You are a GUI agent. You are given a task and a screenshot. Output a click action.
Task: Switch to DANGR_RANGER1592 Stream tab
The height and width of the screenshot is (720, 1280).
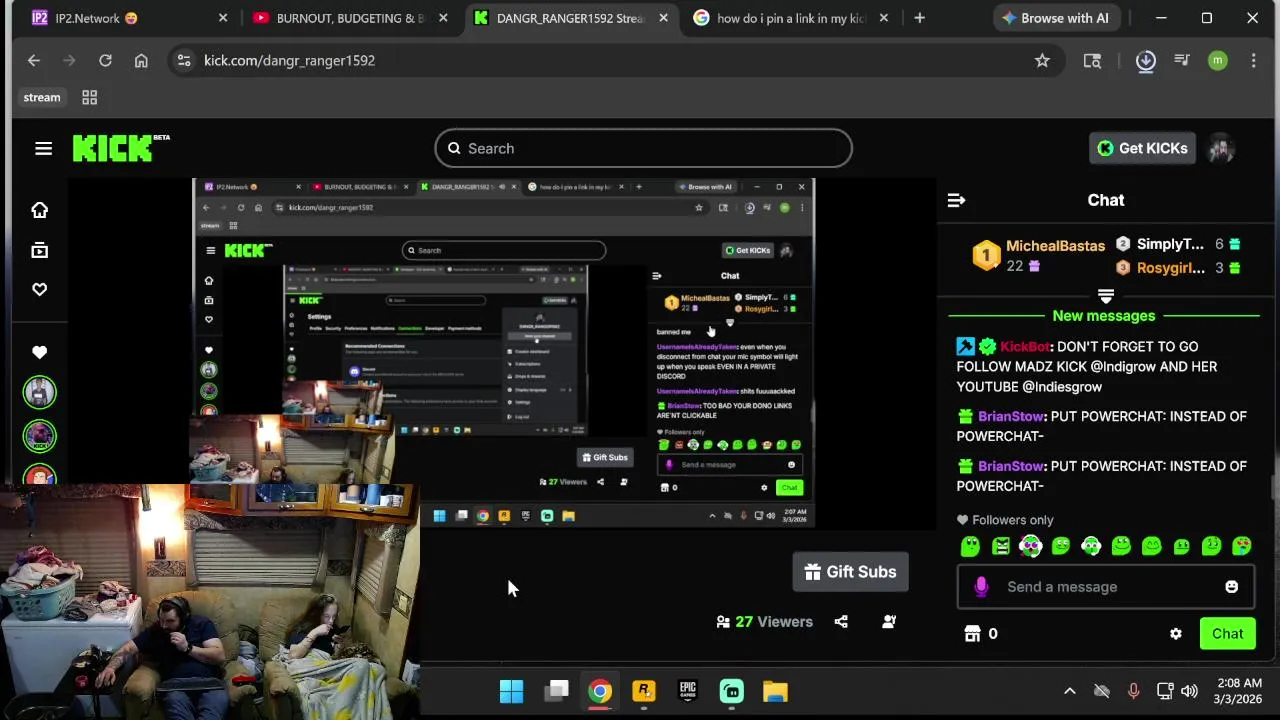tap(570, 18)
